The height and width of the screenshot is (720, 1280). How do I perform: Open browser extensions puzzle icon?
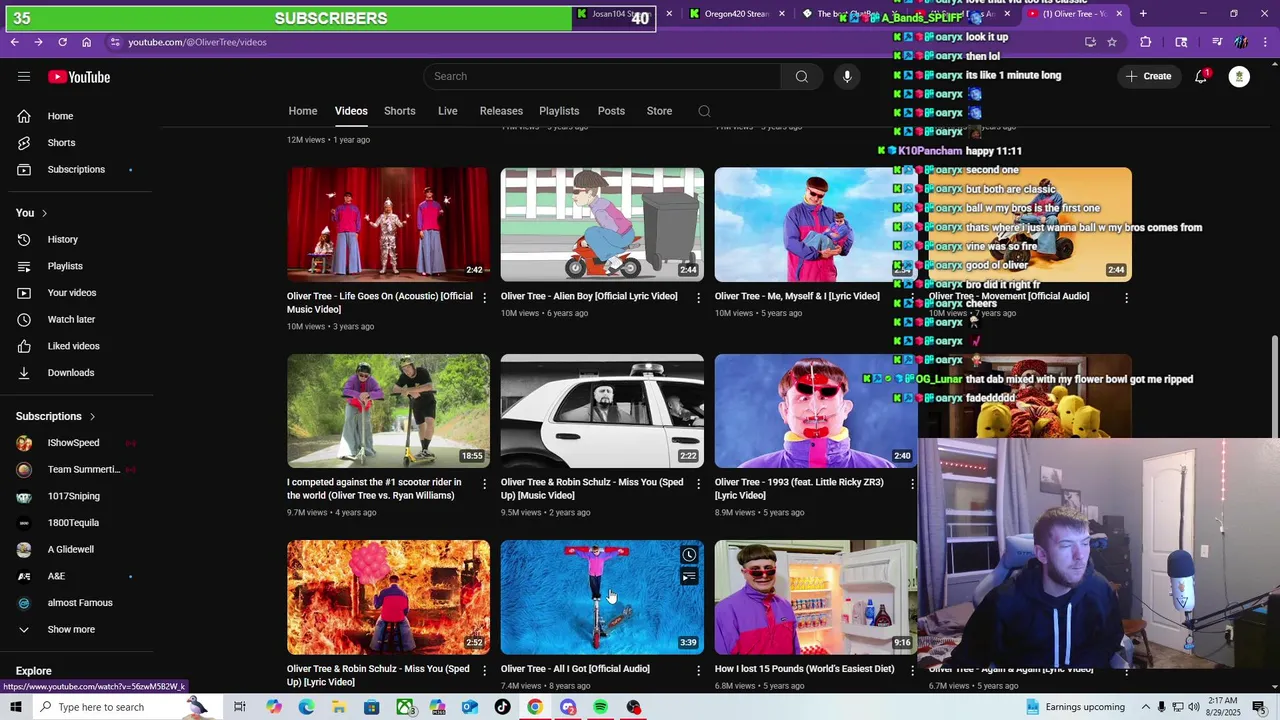(1146, 42)
